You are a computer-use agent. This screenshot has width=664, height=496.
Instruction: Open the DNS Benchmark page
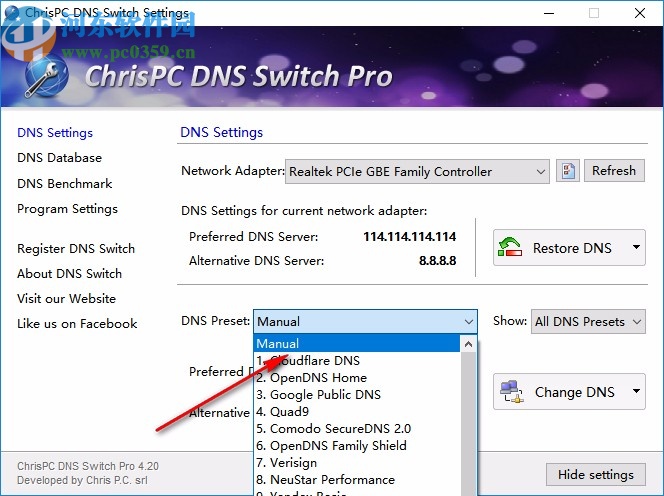coord(65,183)
